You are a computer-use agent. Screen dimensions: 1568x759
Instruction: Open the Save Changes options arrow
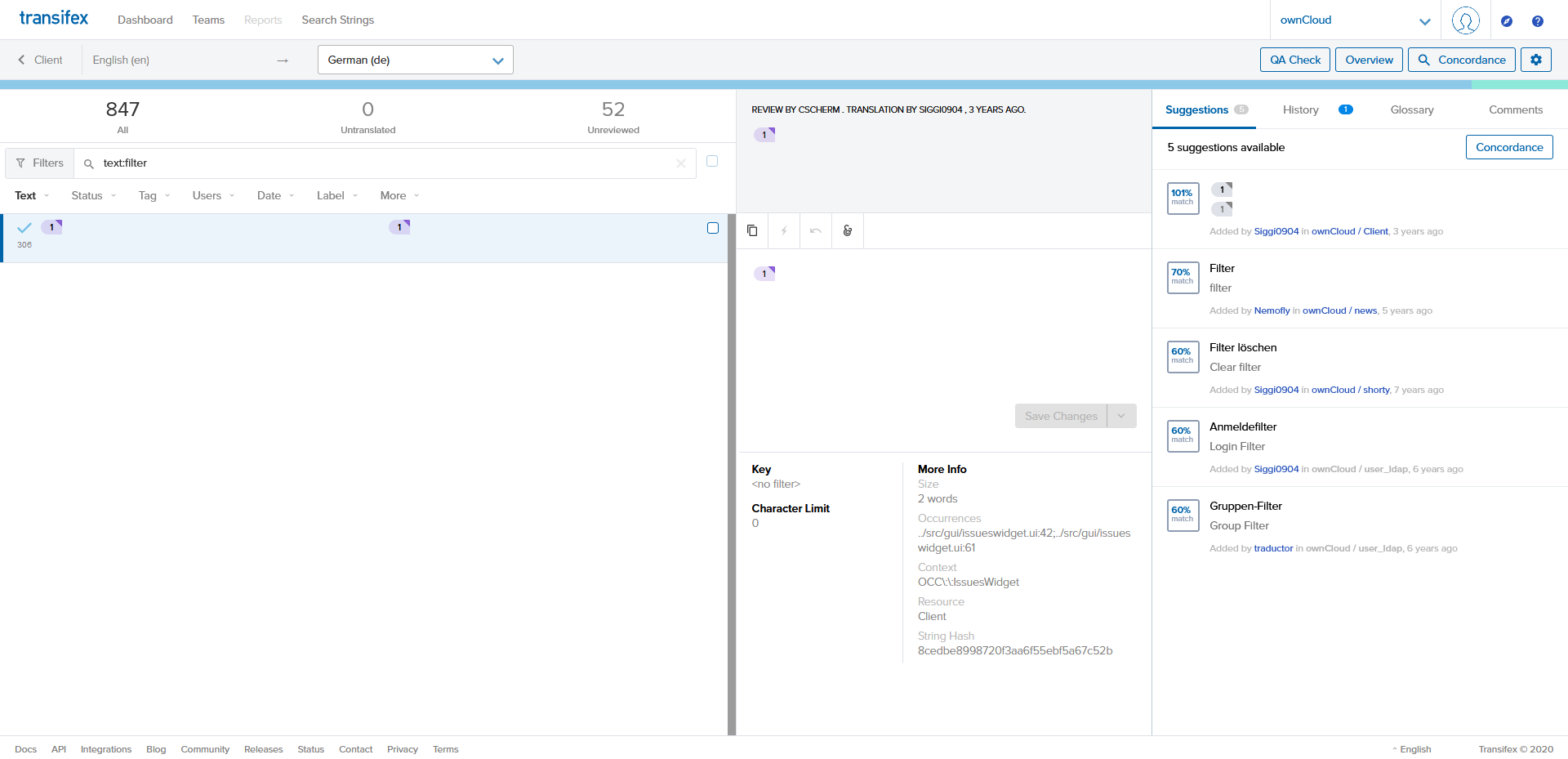(1122, 416)
